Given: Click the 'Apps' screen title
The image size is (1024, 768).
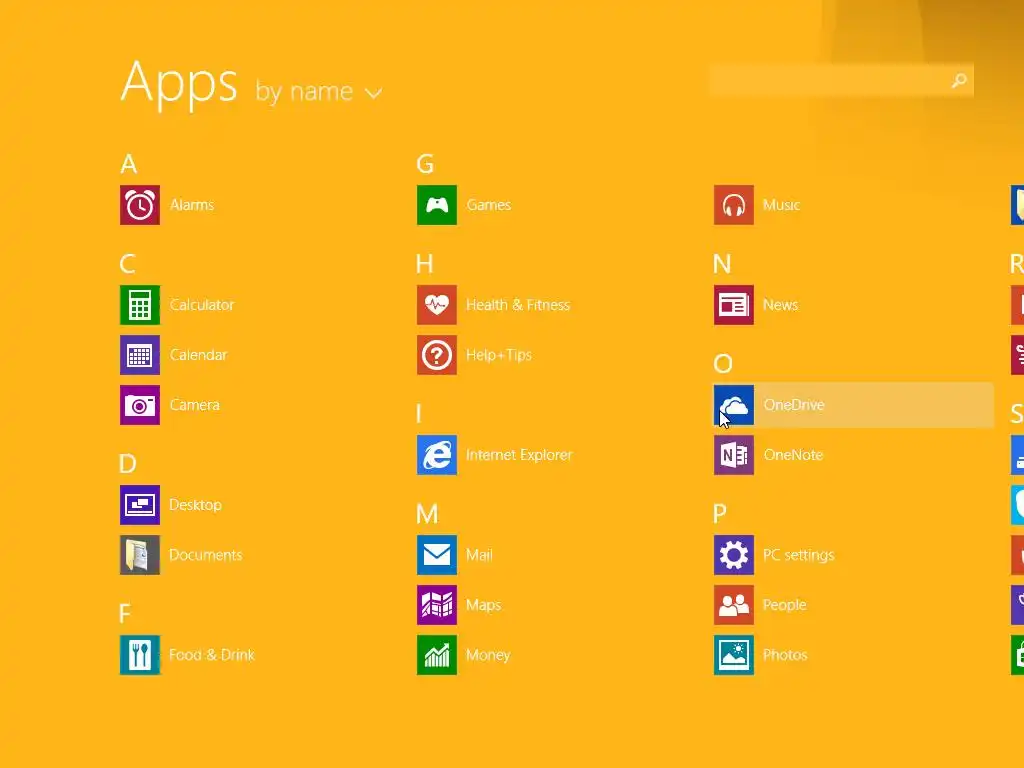Looking at the screenshot, I should click(179, 84).
